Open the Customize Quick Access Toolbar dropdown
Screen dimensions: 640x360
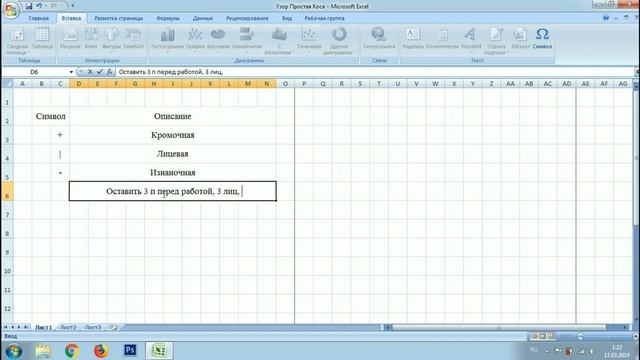point(73,6)
